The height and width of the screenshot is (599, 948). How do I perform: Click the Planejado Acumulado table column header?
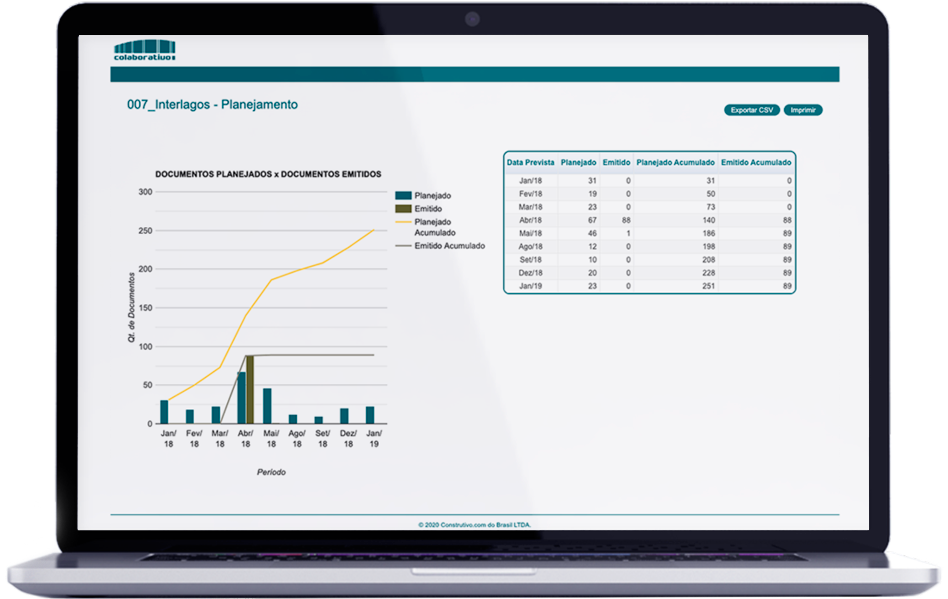[675, 162]
